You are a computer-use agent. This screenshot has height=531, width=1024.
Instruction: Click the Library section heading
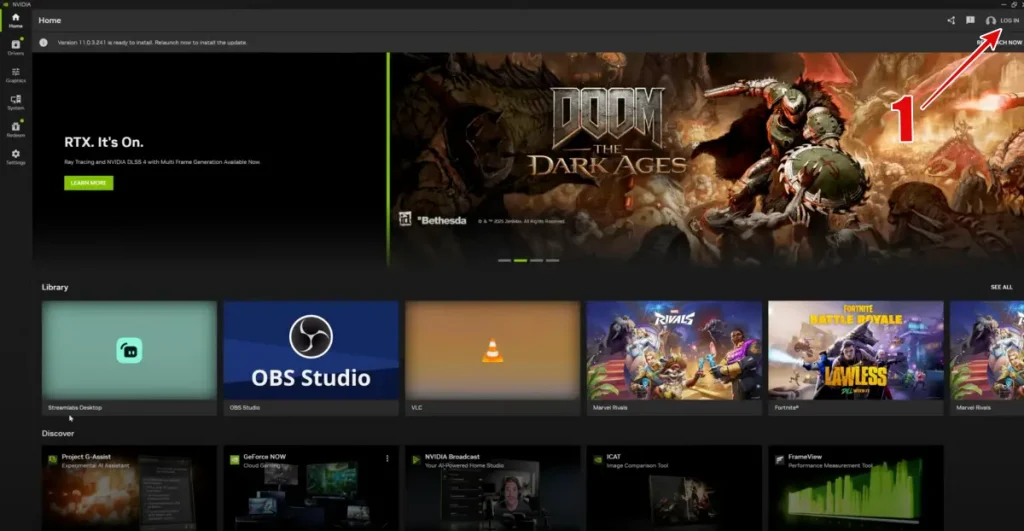pyautogui.click(x=55, y=287)
